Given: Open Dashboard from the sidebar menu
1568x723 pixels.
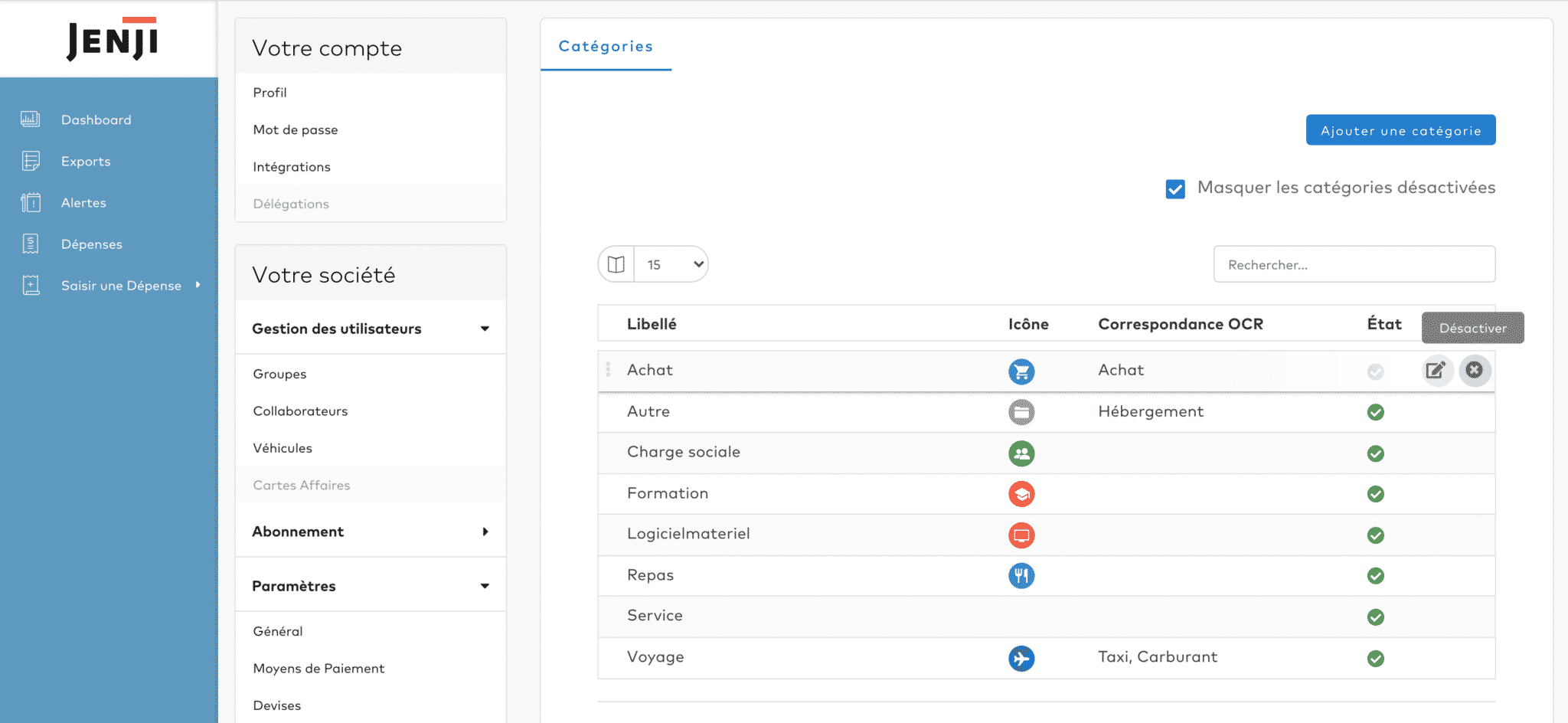Looking at the screenshot, I should (96, 120).
